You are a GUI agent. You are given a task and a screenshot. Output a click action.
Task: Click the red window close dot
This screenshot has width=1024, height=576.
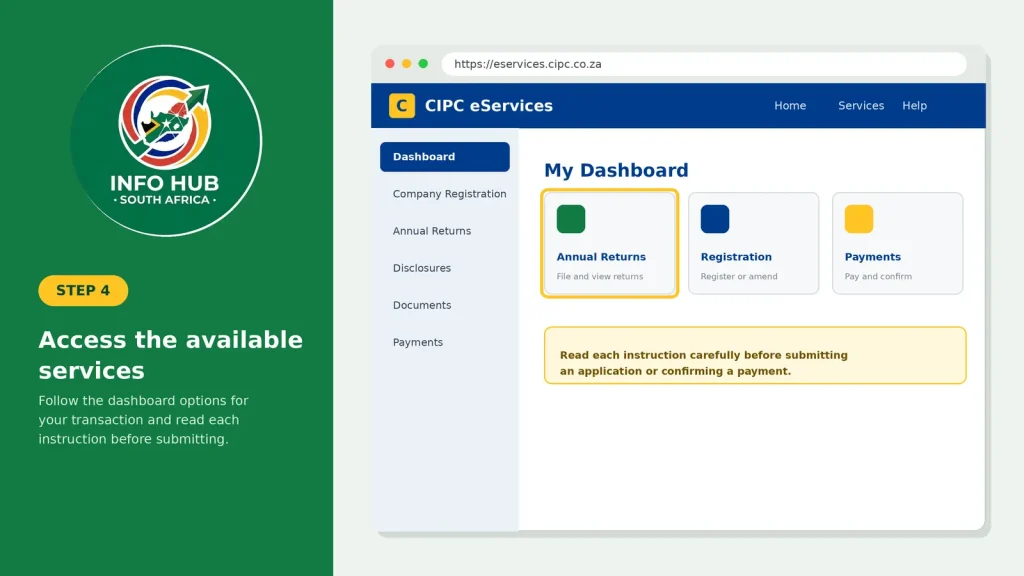pos(390,63)
